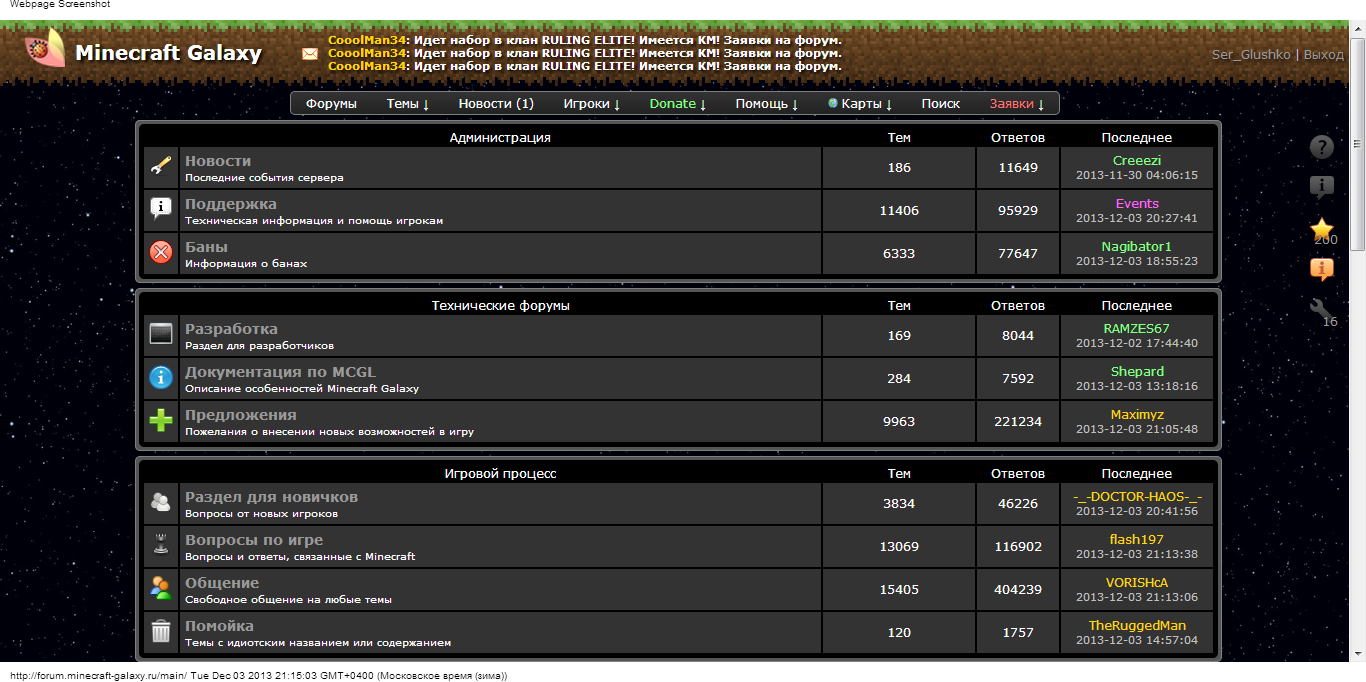Expand the Игроки dropdown menu
Viewport: 1366px width, 682px height.
592,104
